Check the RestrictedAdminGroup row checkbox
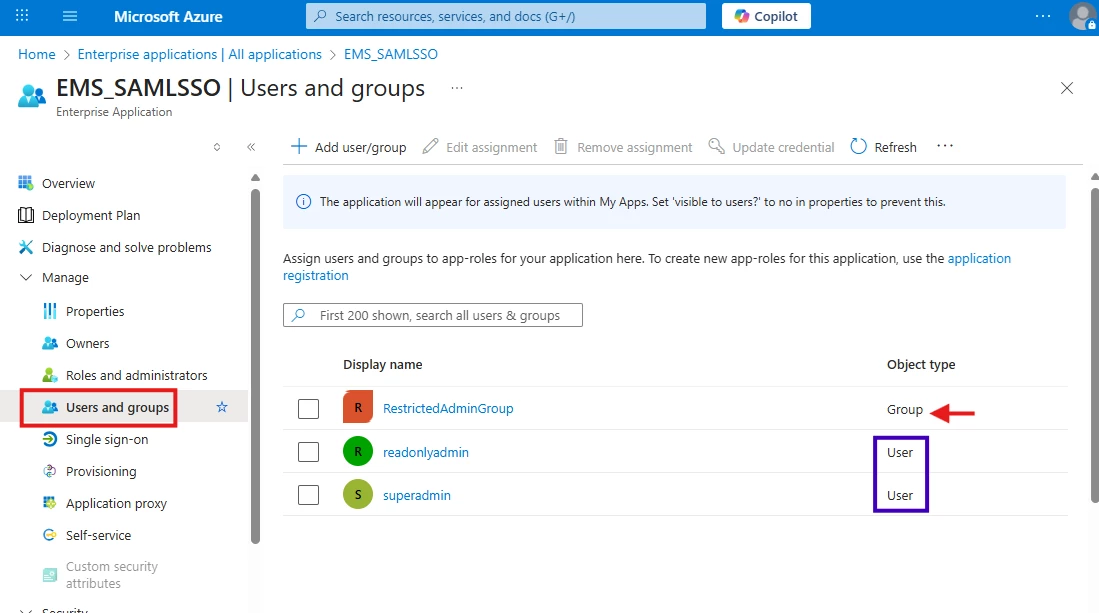Screen dimensions: 1099x613 (x=308, y=408)
